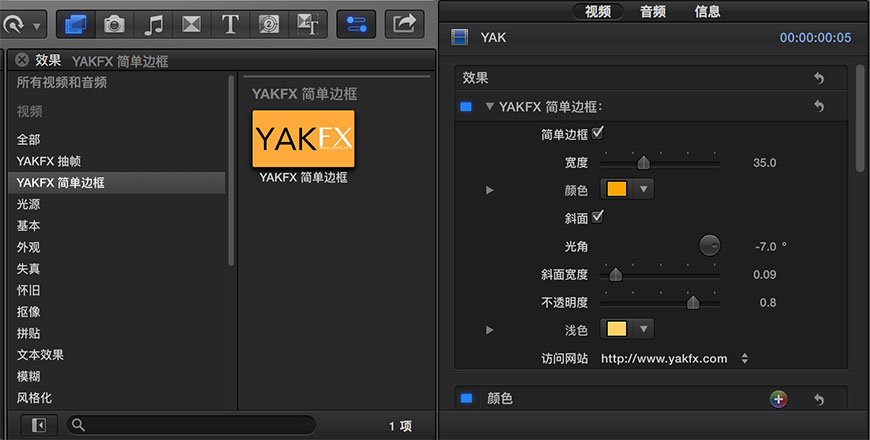870x440 pixels.
Task: Close the effects browser search filter X
Action: (22, 60)
